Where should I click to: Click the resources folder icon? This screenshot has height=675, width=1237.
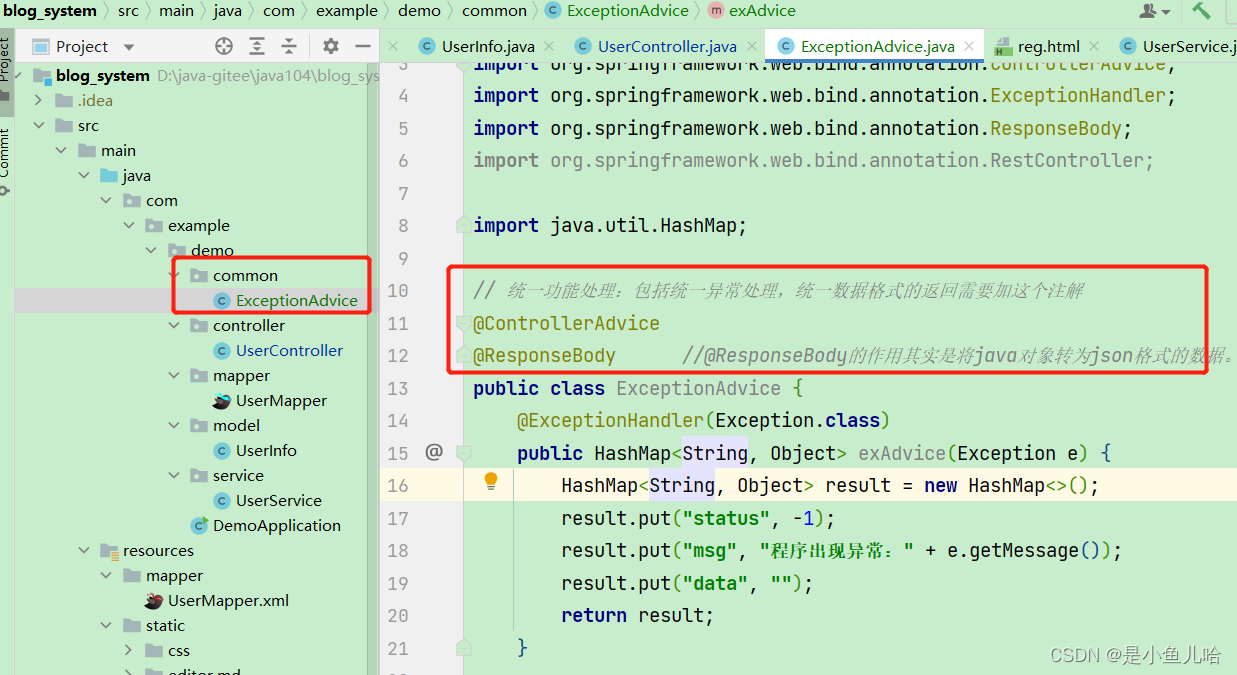pyautogui.click(x=109, y=551)
